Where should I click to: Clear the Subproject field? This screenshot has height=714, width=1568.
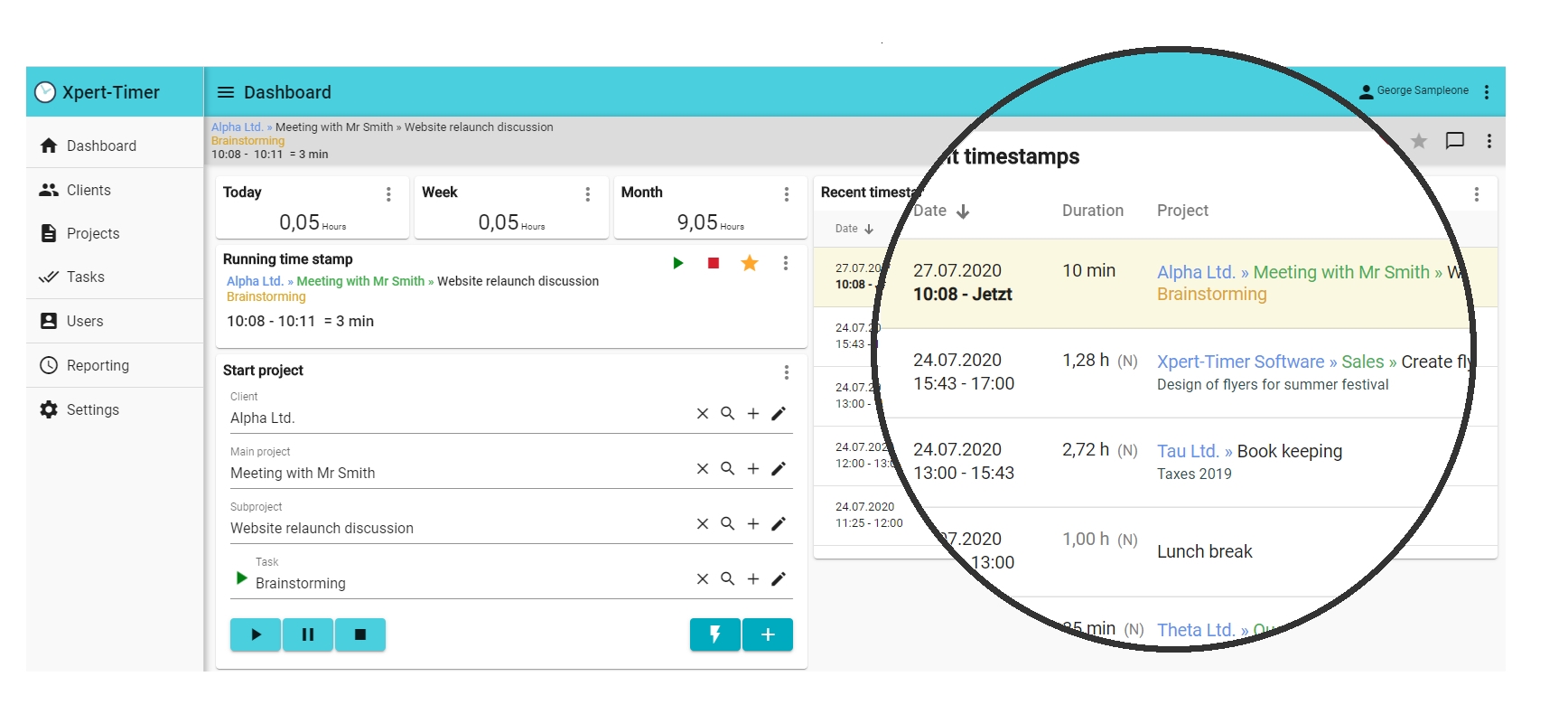pyautogui.click(x=703, y=524)
